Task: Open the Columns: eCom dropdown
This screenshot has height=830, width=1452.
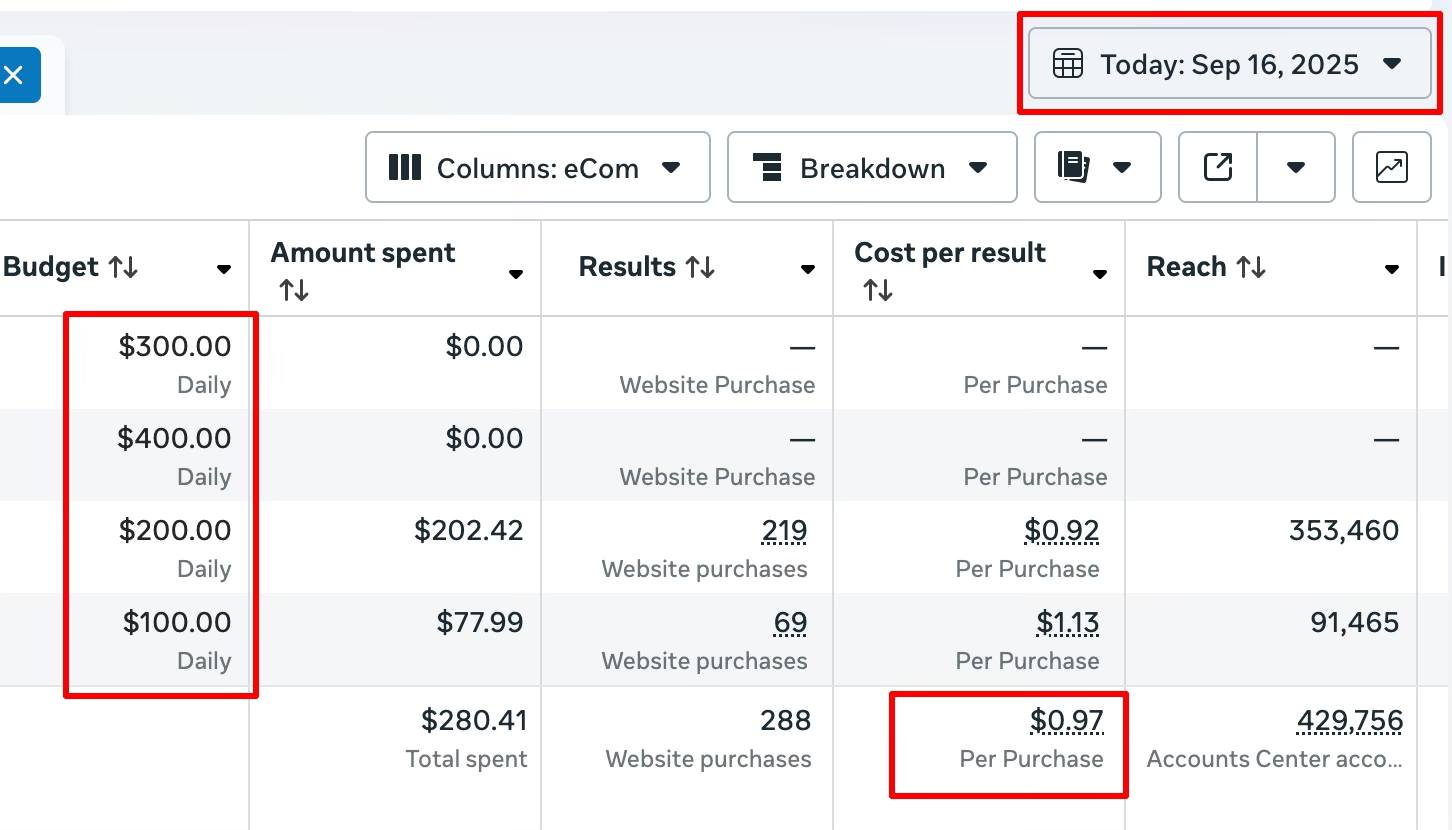Action: (537, 168)
